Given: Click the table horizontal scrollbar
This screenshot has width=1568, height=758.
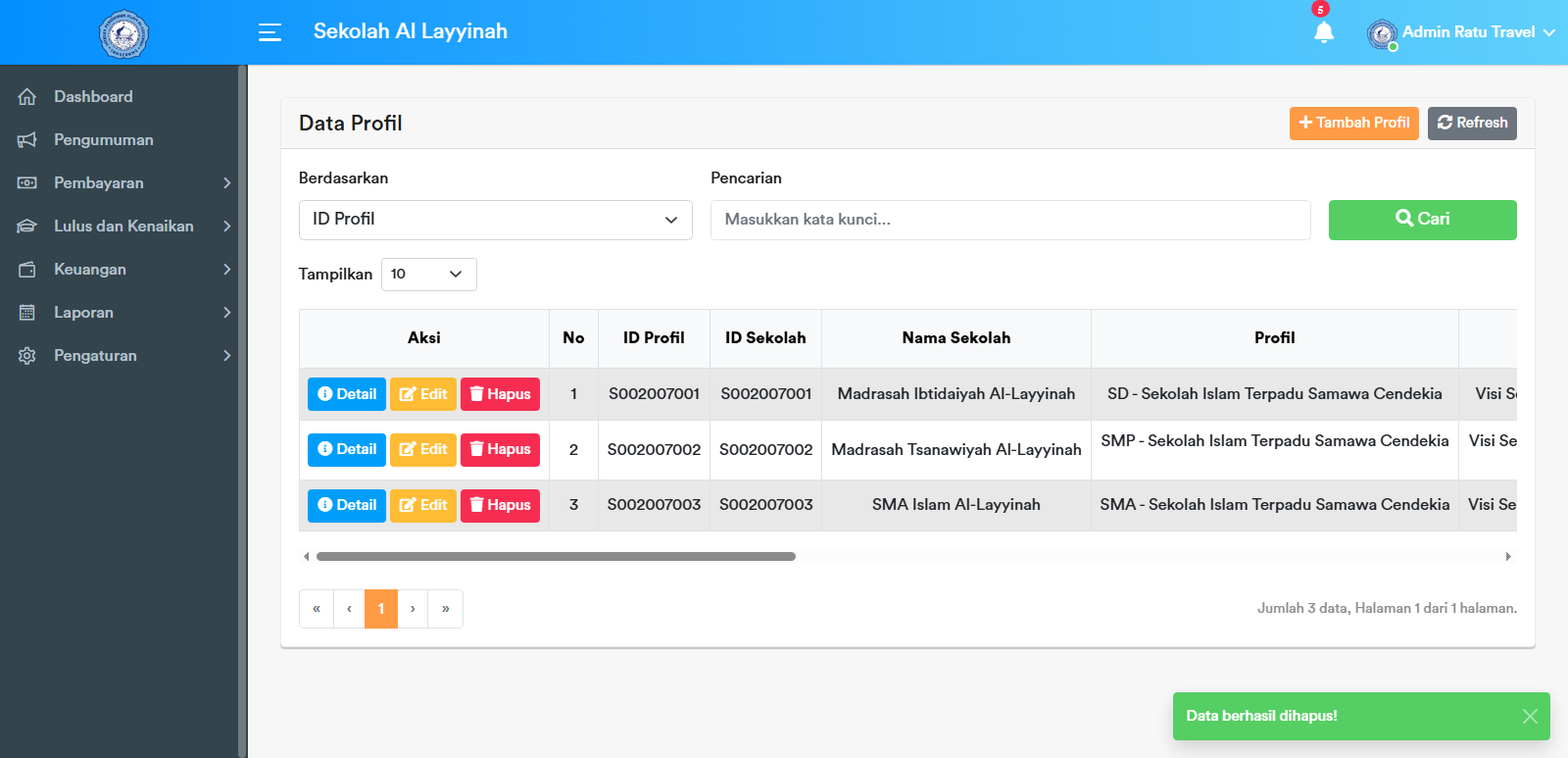Looking at the screenshot, I should 556,557.
